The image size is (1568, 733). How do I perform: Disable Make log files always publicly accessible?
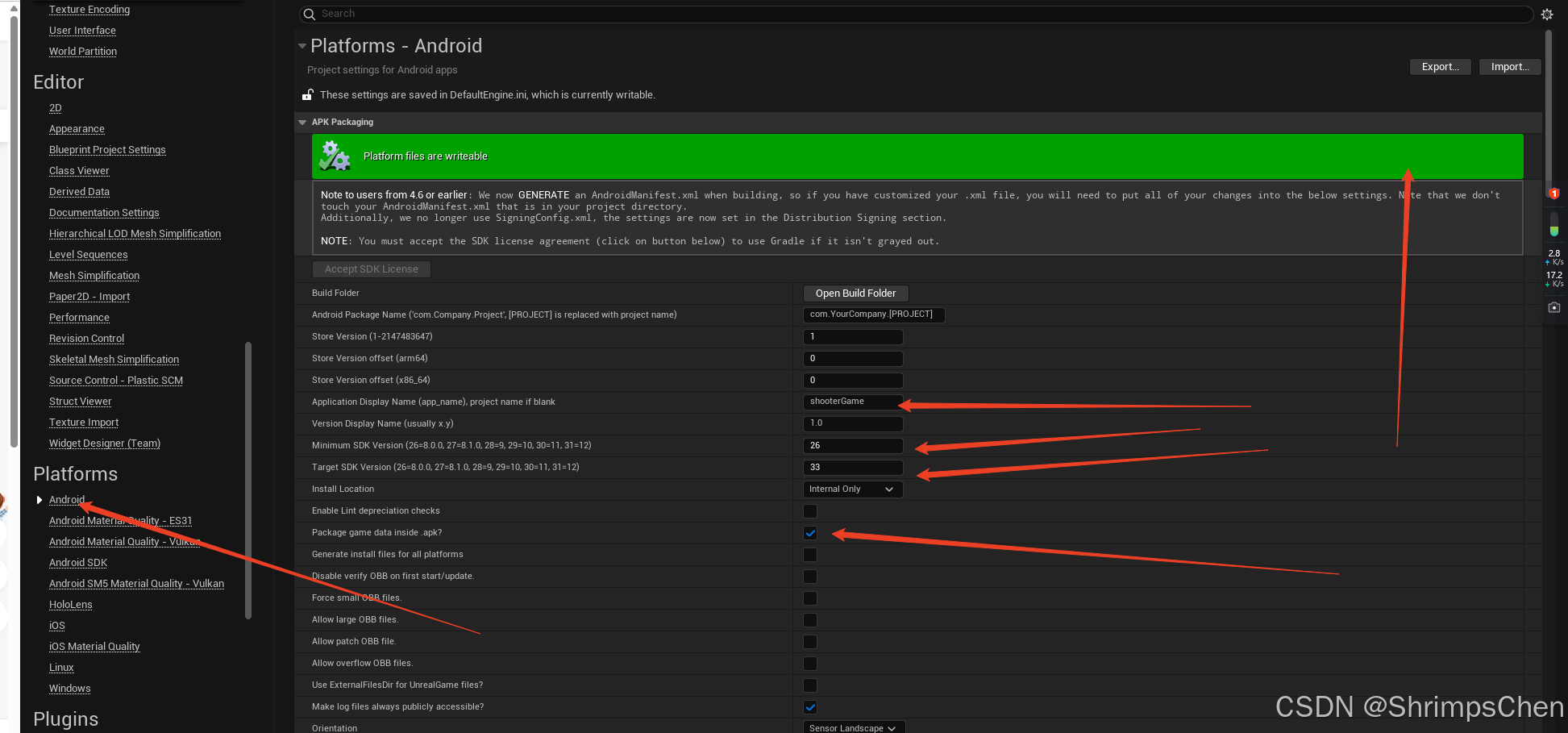point(809,707)
